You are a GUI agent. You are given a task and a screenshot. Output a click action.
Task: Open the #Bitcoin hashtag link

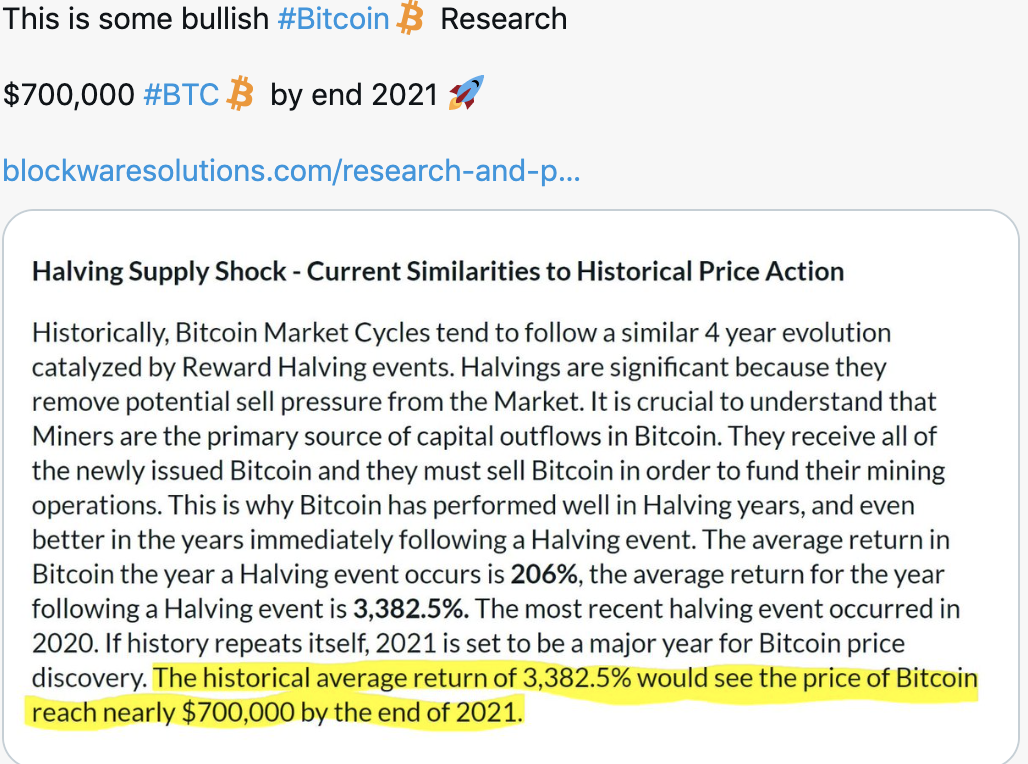334,19
